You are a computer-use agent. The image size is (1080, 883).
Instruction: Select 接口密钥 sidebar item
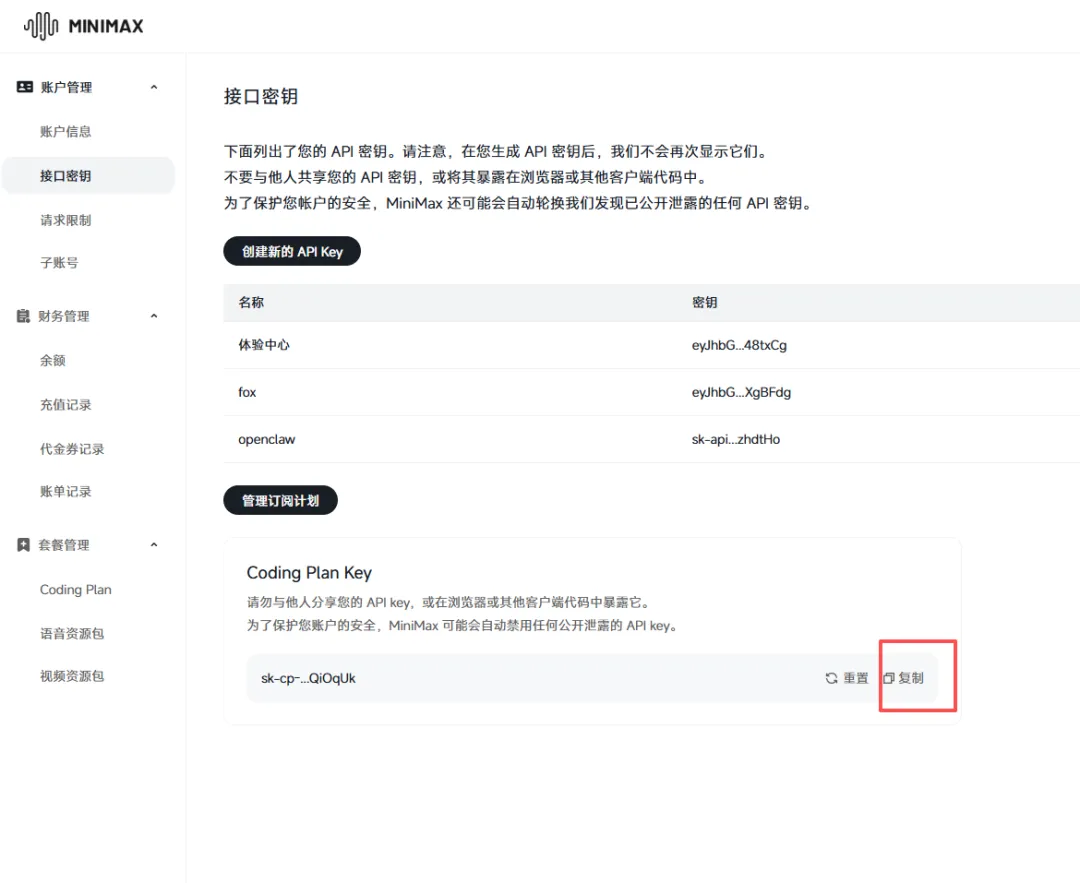[x=88, y=176]
